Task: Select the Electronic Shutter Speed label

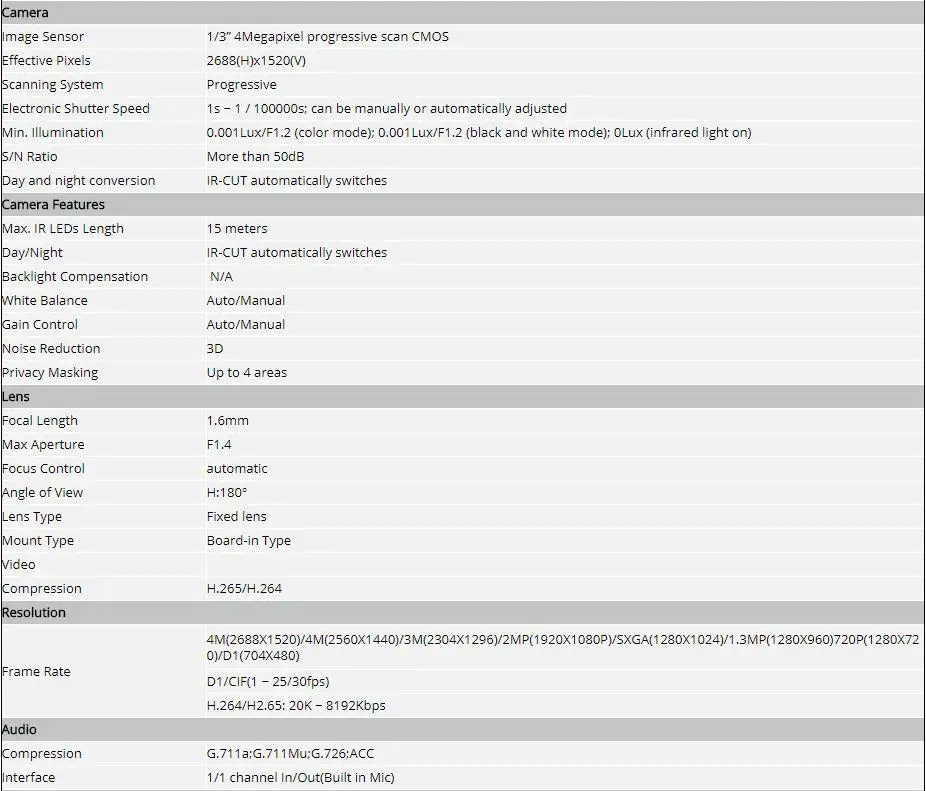Action: point(76,109)
